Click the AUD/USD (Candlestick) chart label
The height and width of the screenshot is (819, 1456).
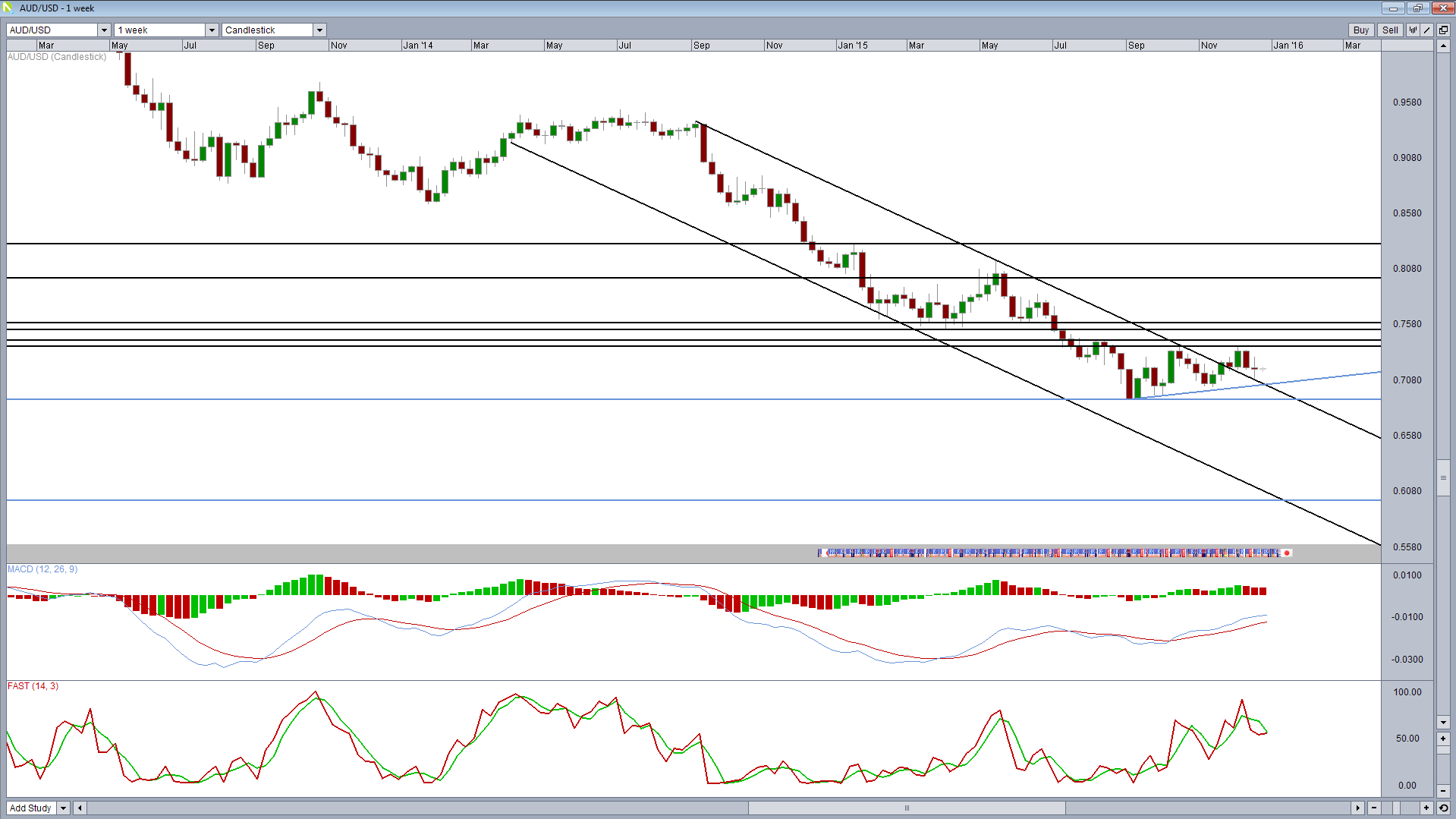pyautogui.click(x=57, y=57)
